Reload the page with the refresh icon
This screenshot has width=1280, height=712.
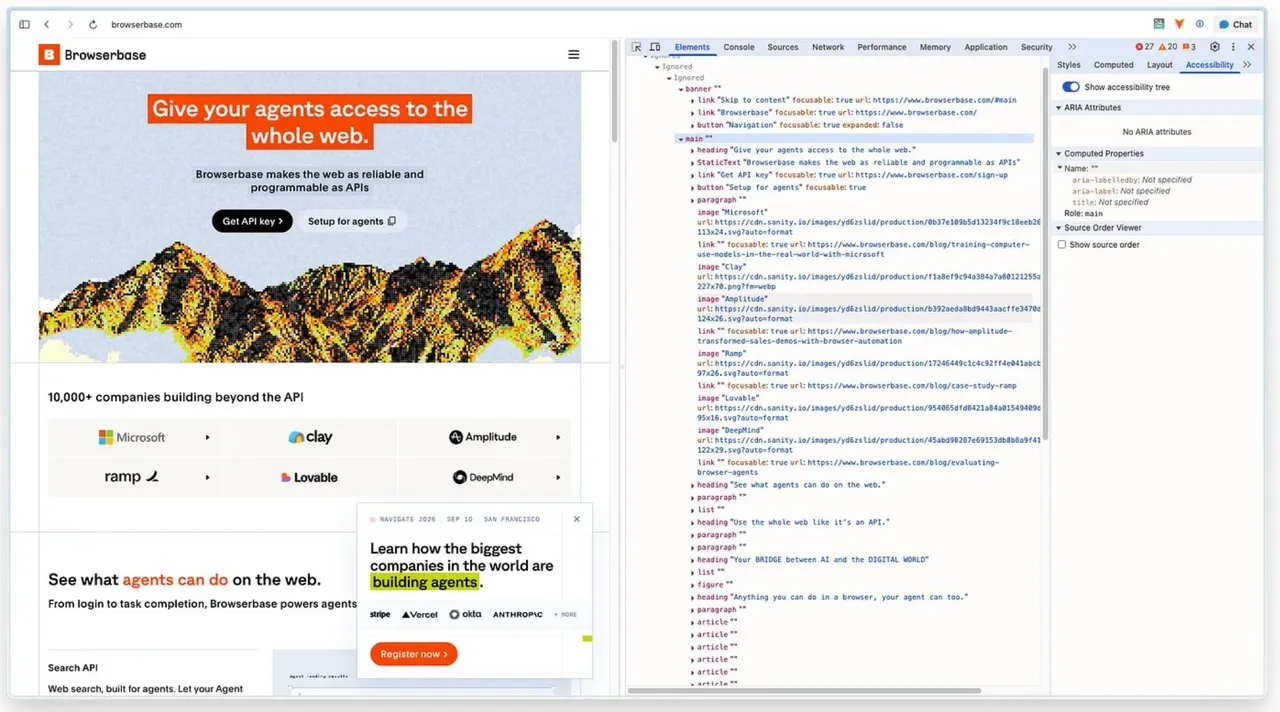pos(93,24)
